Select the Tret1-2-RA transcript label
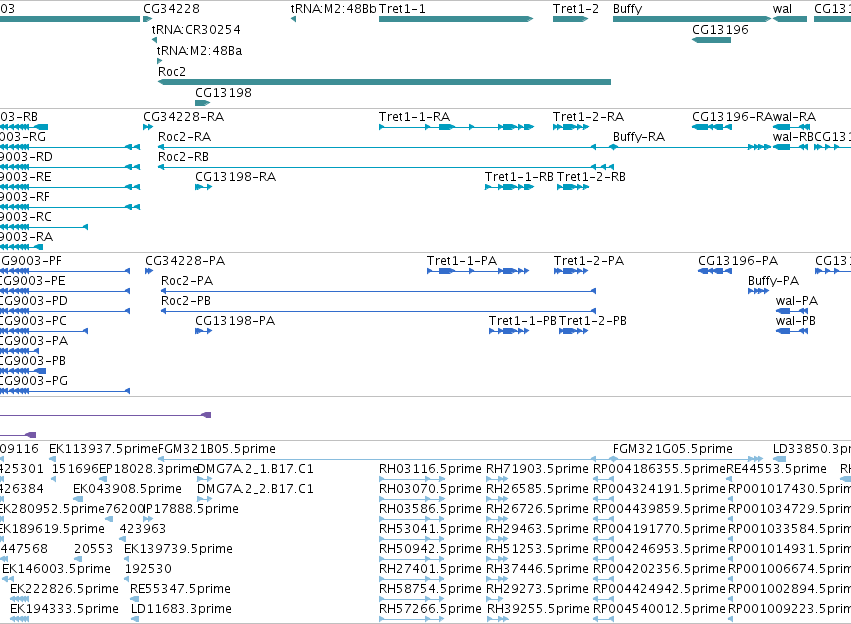Screen dimensions: 851x624 click(588, 117)
